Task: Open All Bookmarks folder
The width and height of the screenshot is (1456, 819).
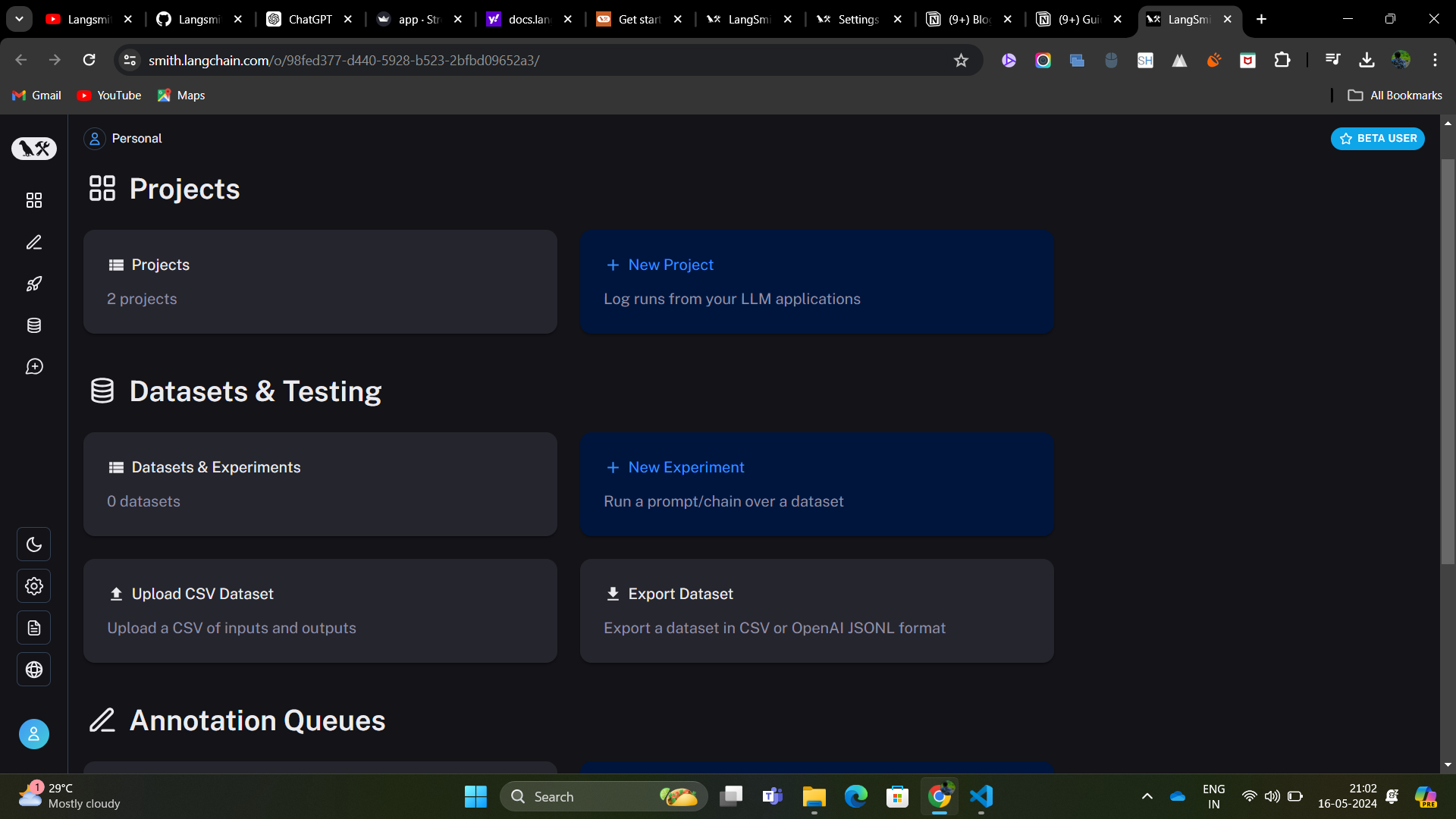Action: 1395,96
